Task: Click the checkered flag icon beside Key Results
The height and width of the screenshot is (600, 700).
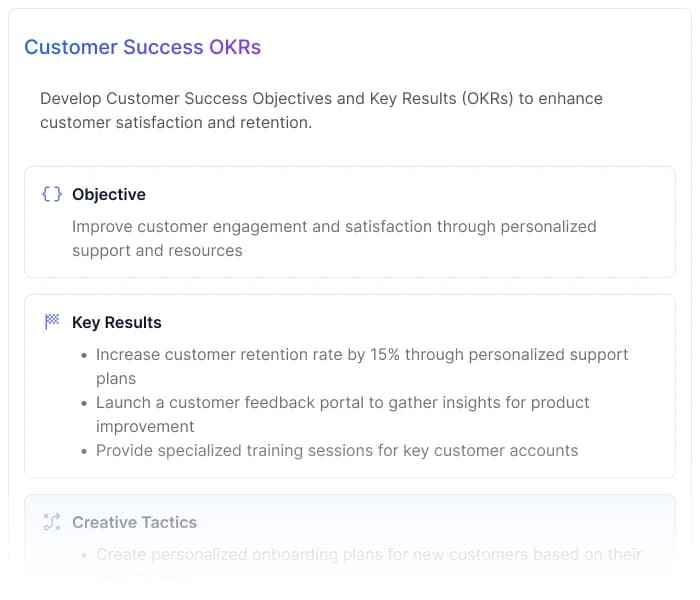Action: coord(52,322)
